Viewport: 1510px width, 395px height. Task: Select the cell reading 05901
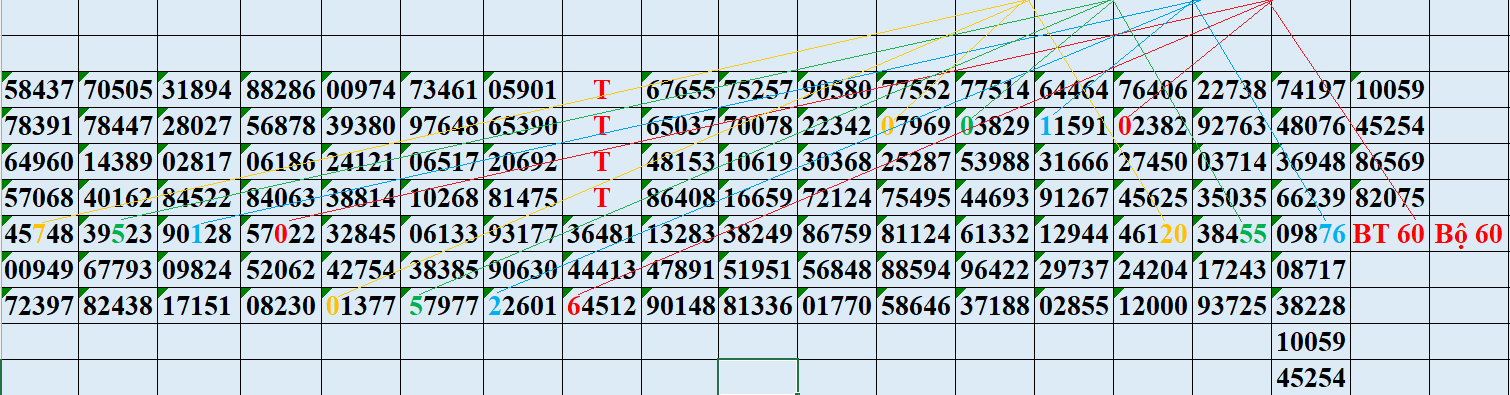524,91
